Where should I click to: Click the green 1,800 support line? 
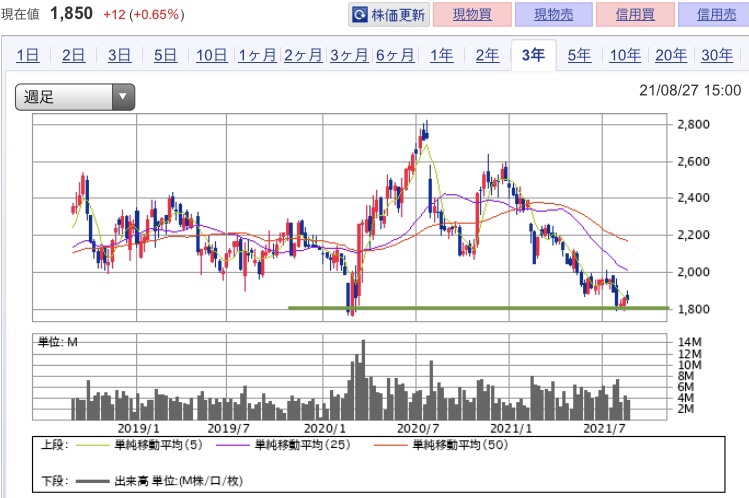478,308
